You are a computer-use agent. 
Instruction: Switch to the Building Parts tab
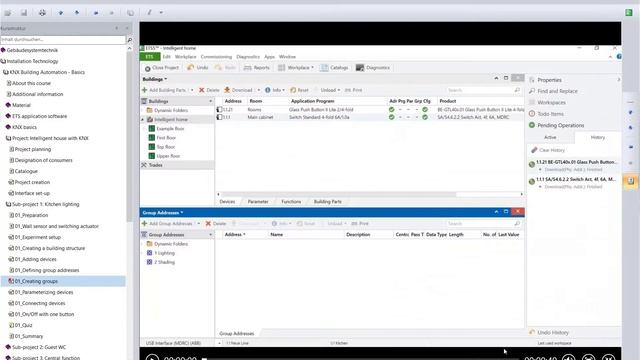tap(328, 202)
